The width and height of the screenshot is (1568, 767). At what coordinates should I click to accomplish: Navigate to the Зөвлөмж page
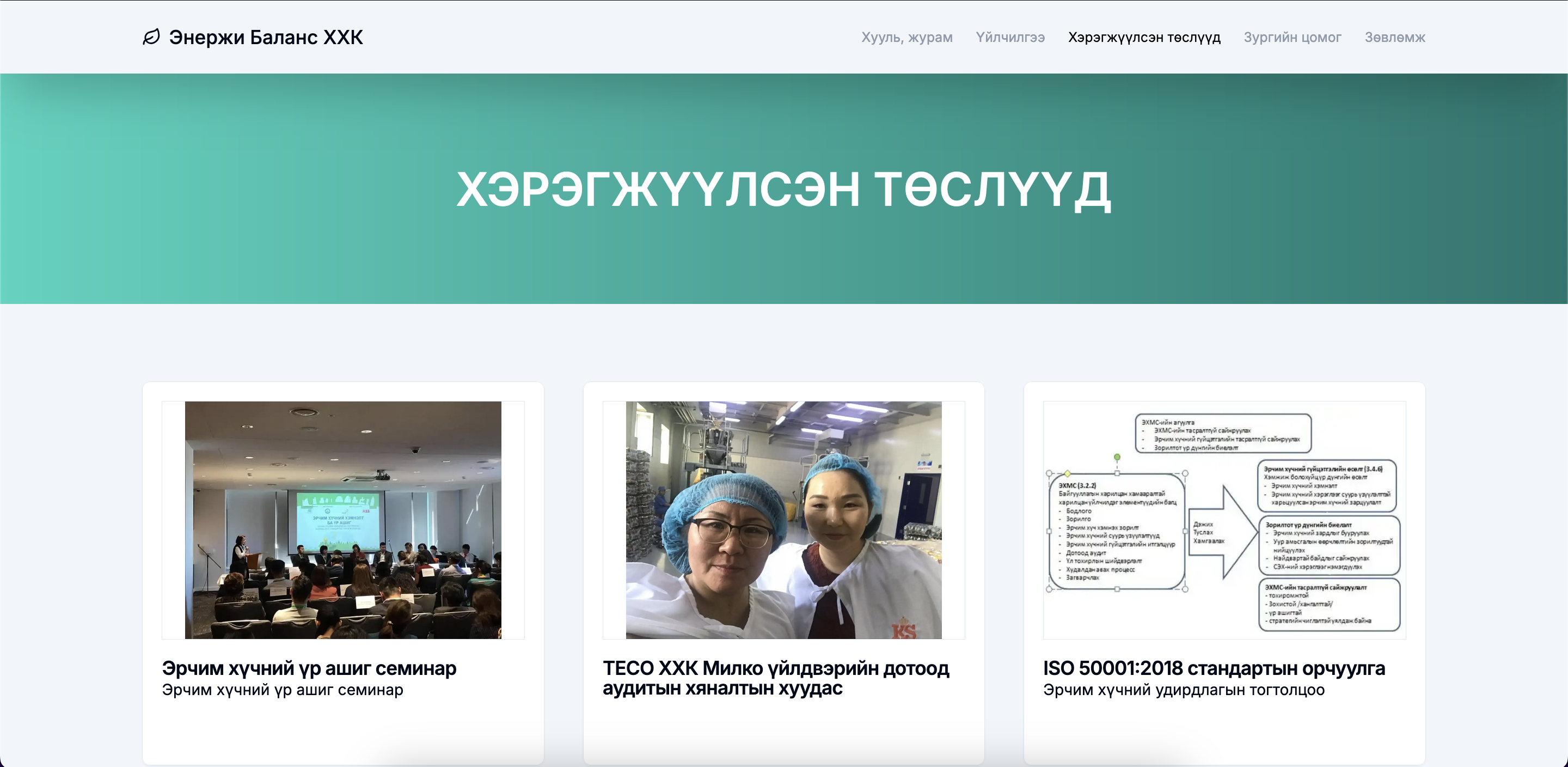coord(1394,38)
